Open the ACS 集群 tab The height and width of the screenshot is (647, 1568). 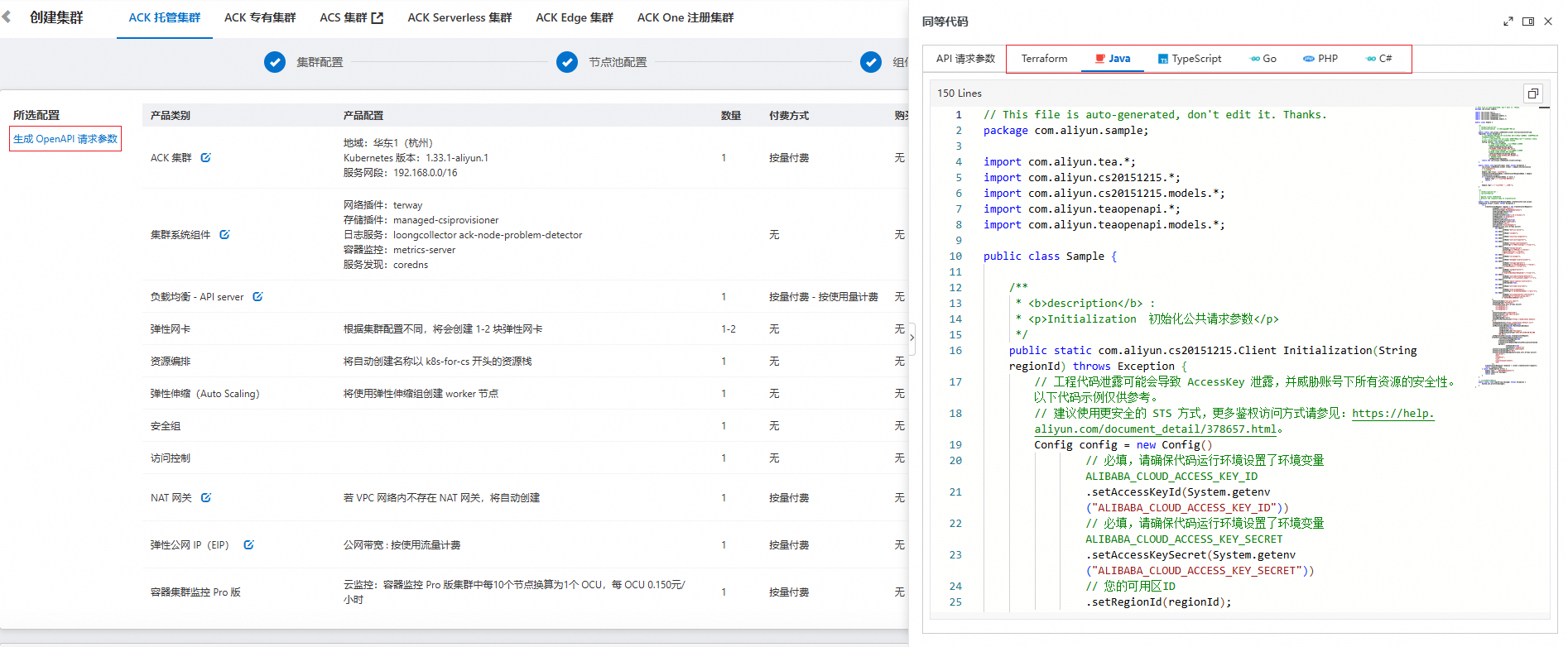344,17
